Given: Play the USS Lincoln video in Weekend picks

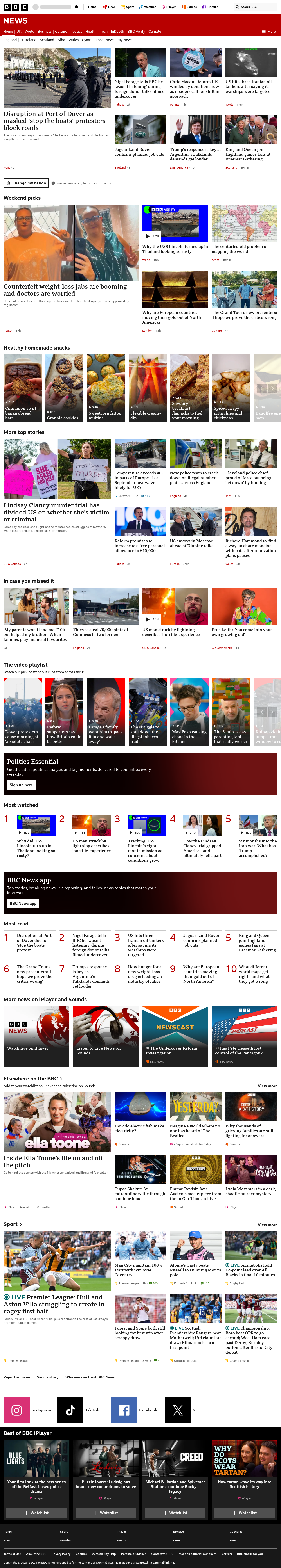Looking at the screenshot, I should (x=148, y=236).
